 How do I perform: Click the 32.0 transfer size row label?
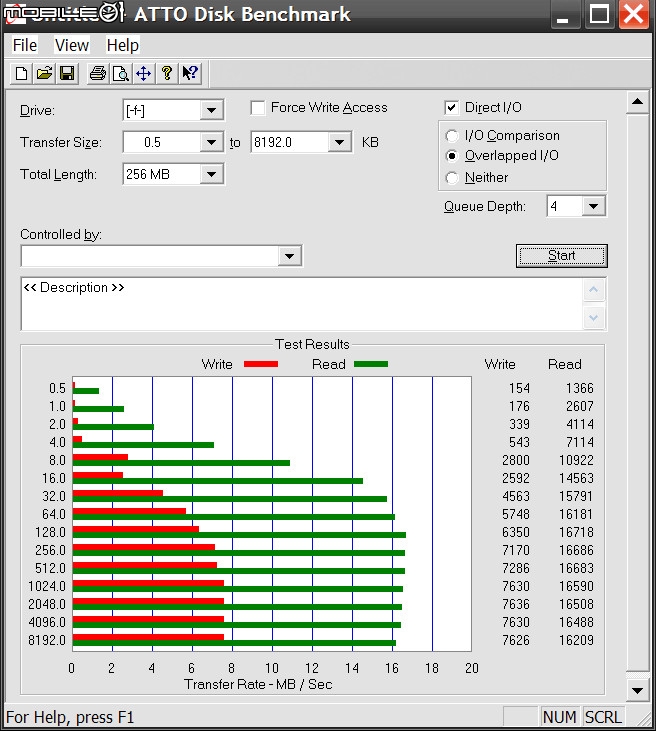(54, 496)
